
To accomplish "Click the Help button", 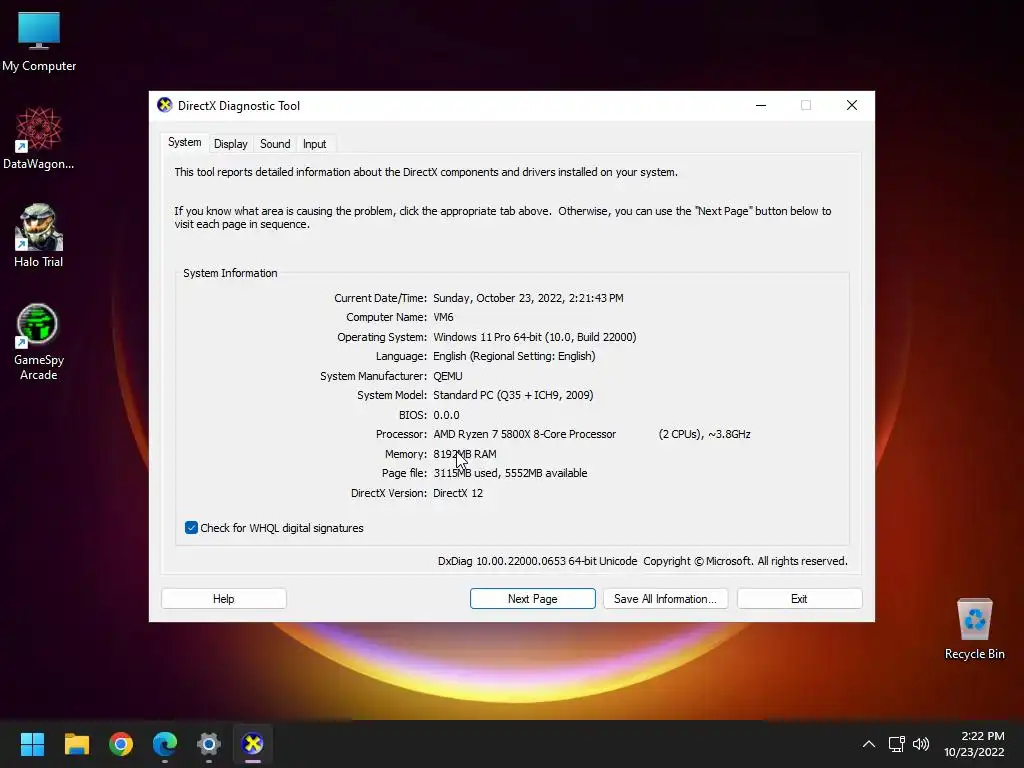I will 223,599.
